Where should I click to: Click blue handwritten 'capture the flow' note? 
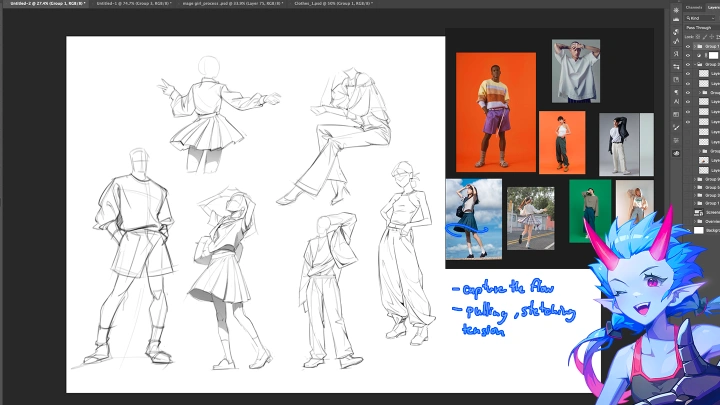click(x=503, y=288)
